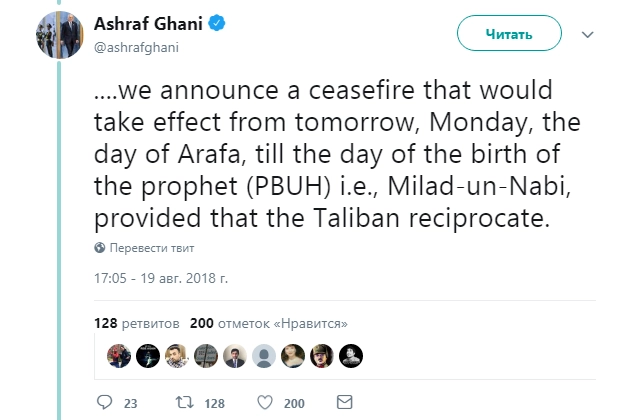Click the last avatar in likers row
Image resolution: width=631 pixels, height=420 pixels.
coord(351,355)
